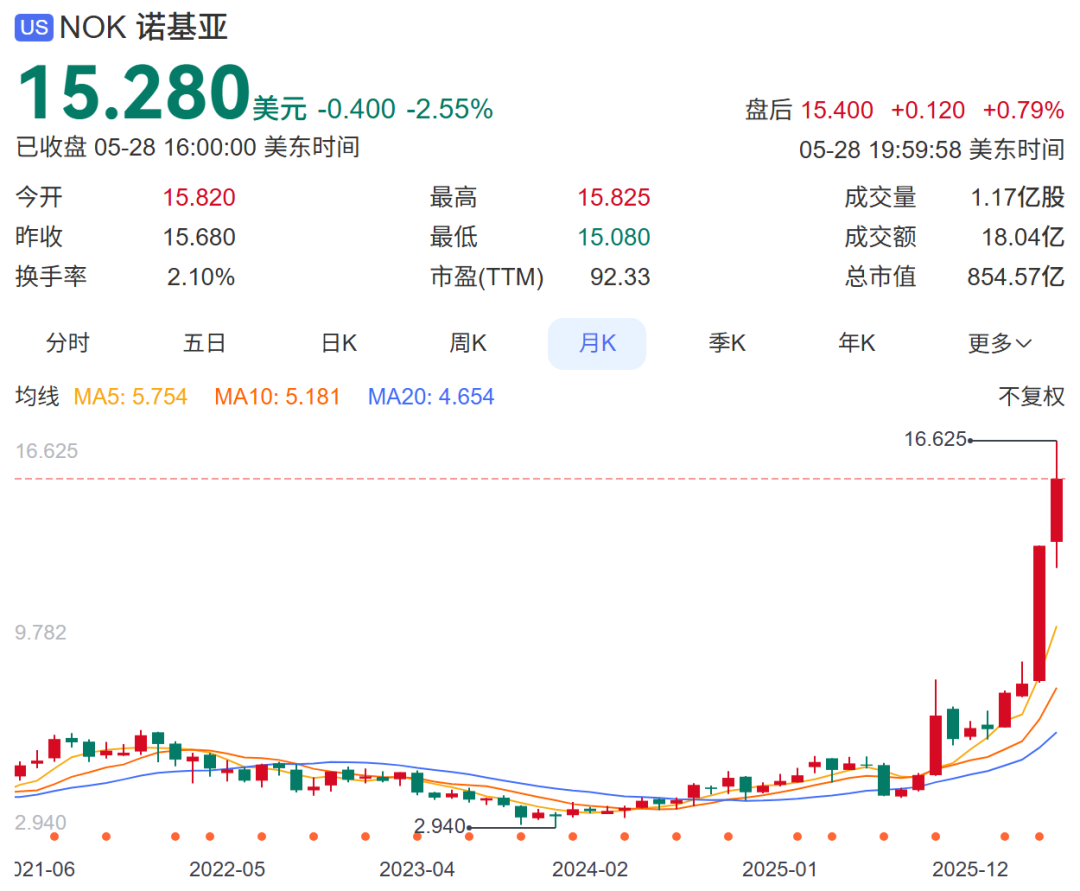This screenshot has width=1080, height=891.
Task: Click the 已收盘 05-28 16:00:00 market status text
Action: (x=187, y=147)
